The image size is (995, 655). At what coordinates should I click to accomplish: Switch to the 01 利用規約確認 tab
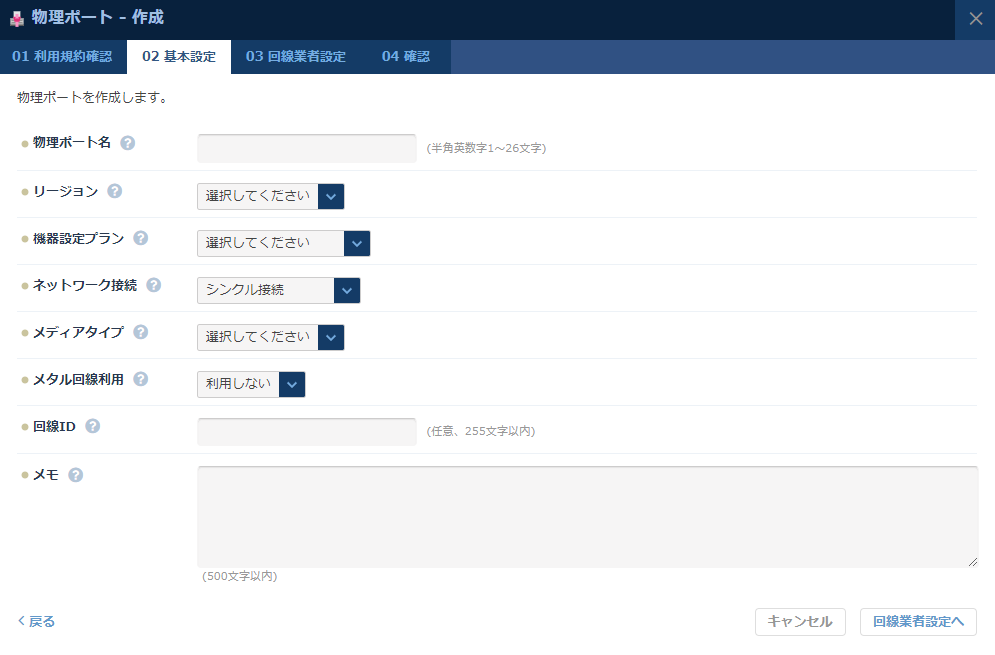[x=62, y=57]
